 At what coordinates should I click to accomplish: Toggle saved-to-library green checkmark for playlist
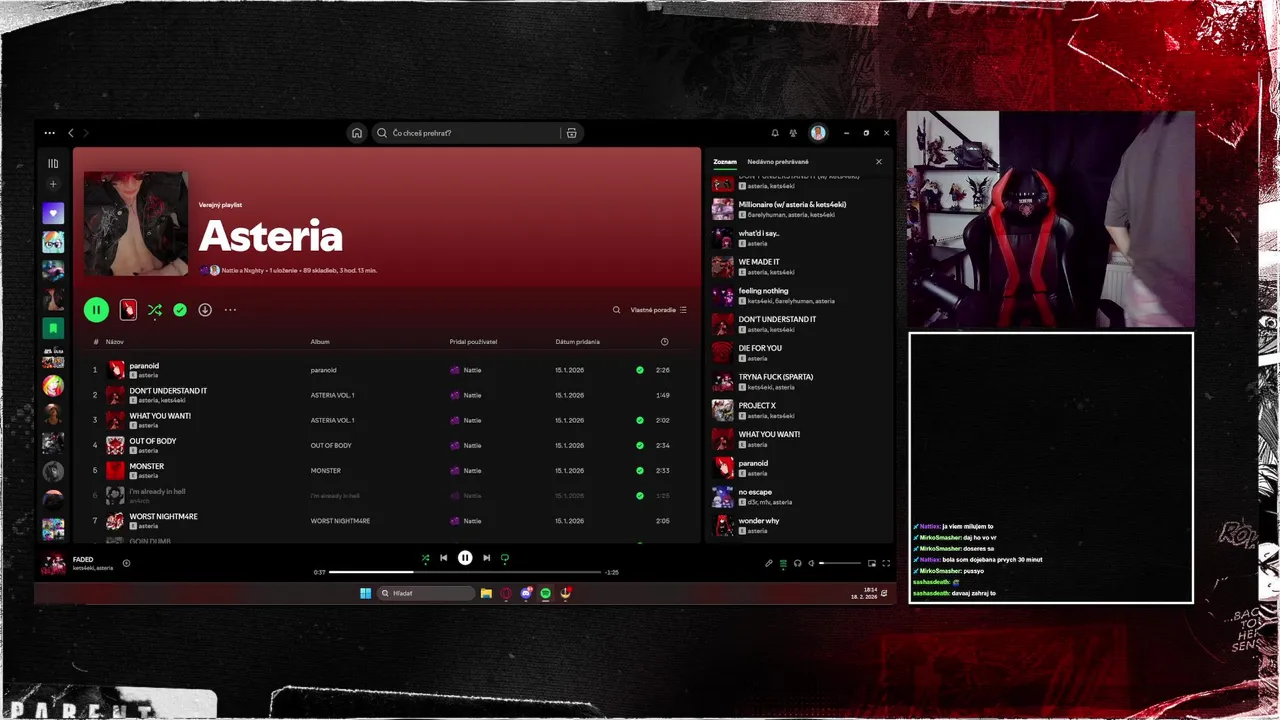(180, 310)
